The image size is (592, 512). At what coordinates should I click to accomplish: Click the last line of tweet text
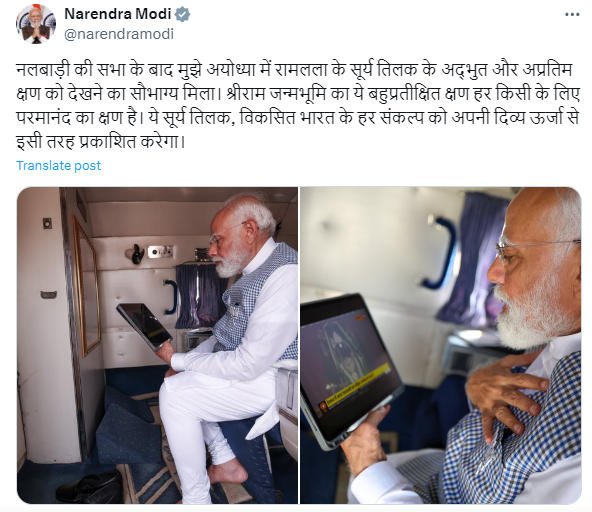tap(101, 142)
